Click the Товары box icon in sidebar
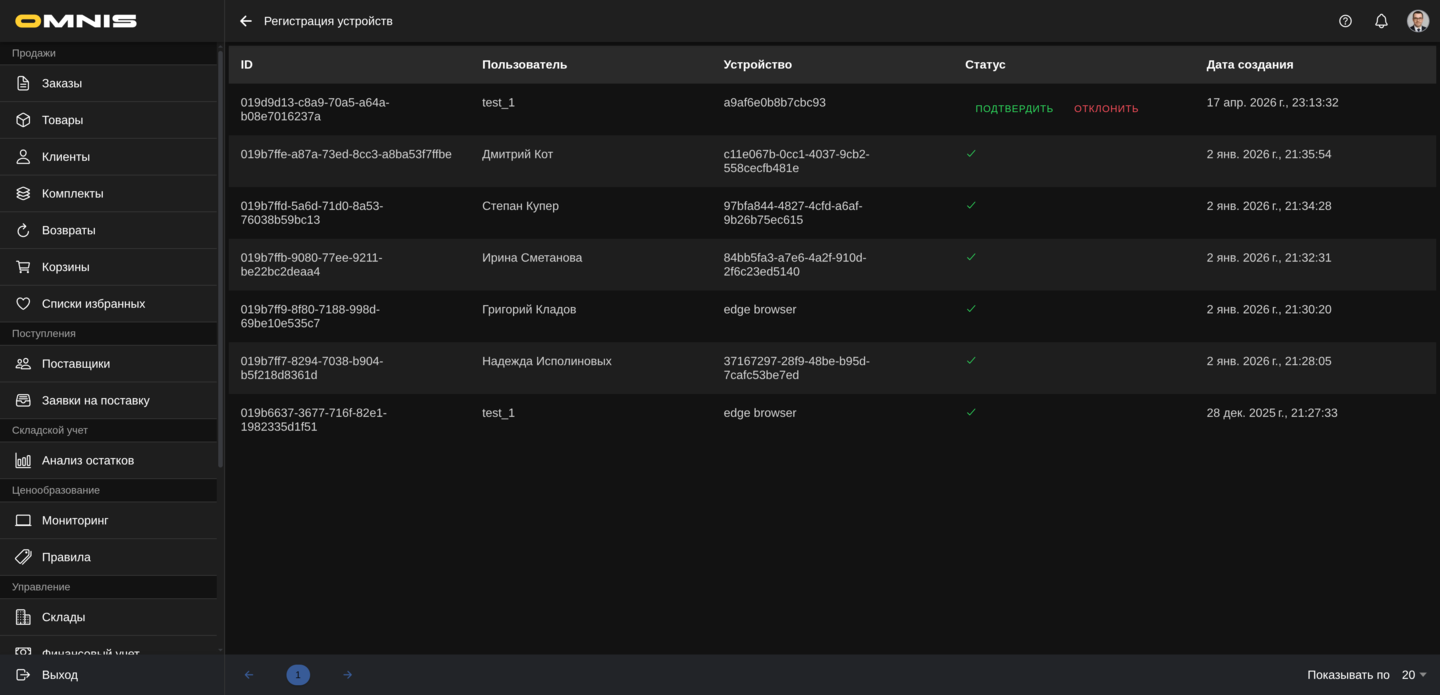 tap(23, 120)
